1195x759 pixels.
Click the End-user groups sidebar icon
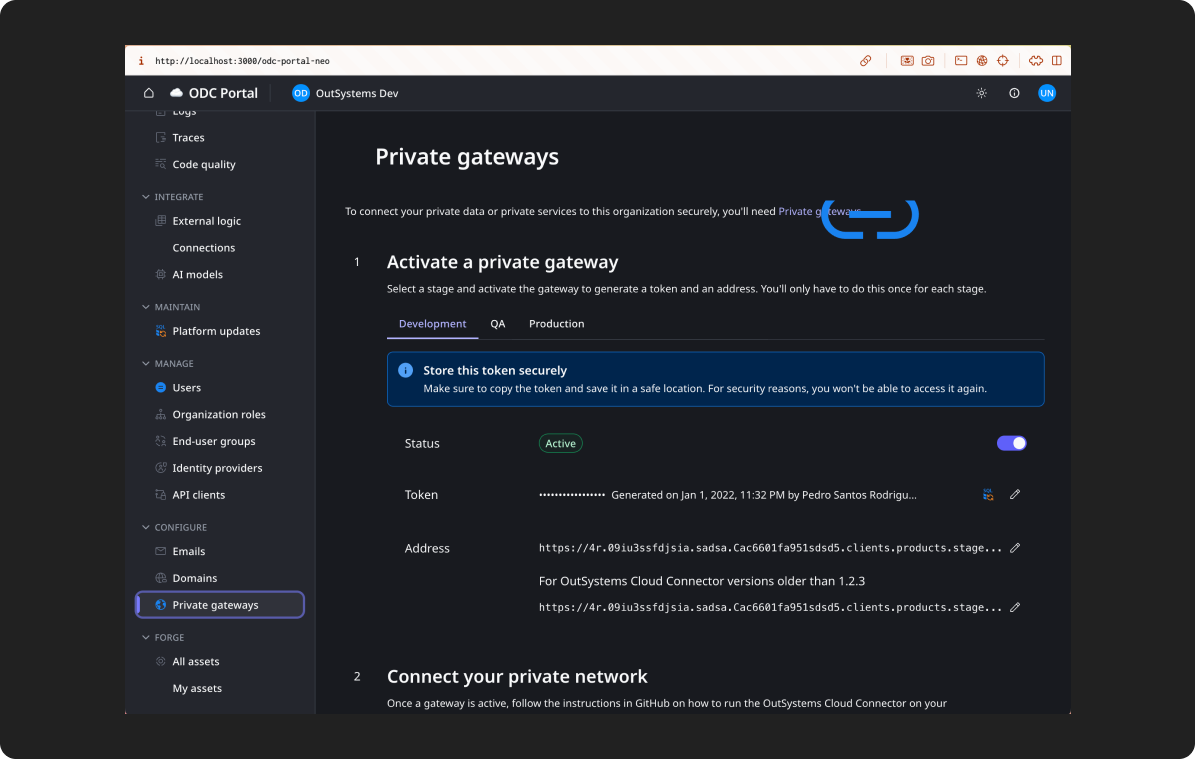pos(161,441)
